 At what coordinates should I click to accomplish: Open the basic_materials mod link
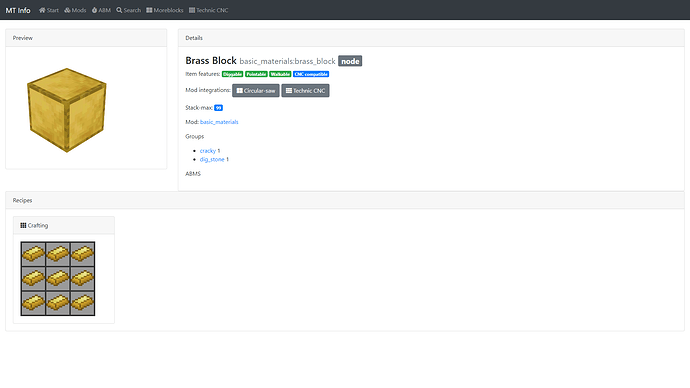pyautogui.click(x=219, y=122)
